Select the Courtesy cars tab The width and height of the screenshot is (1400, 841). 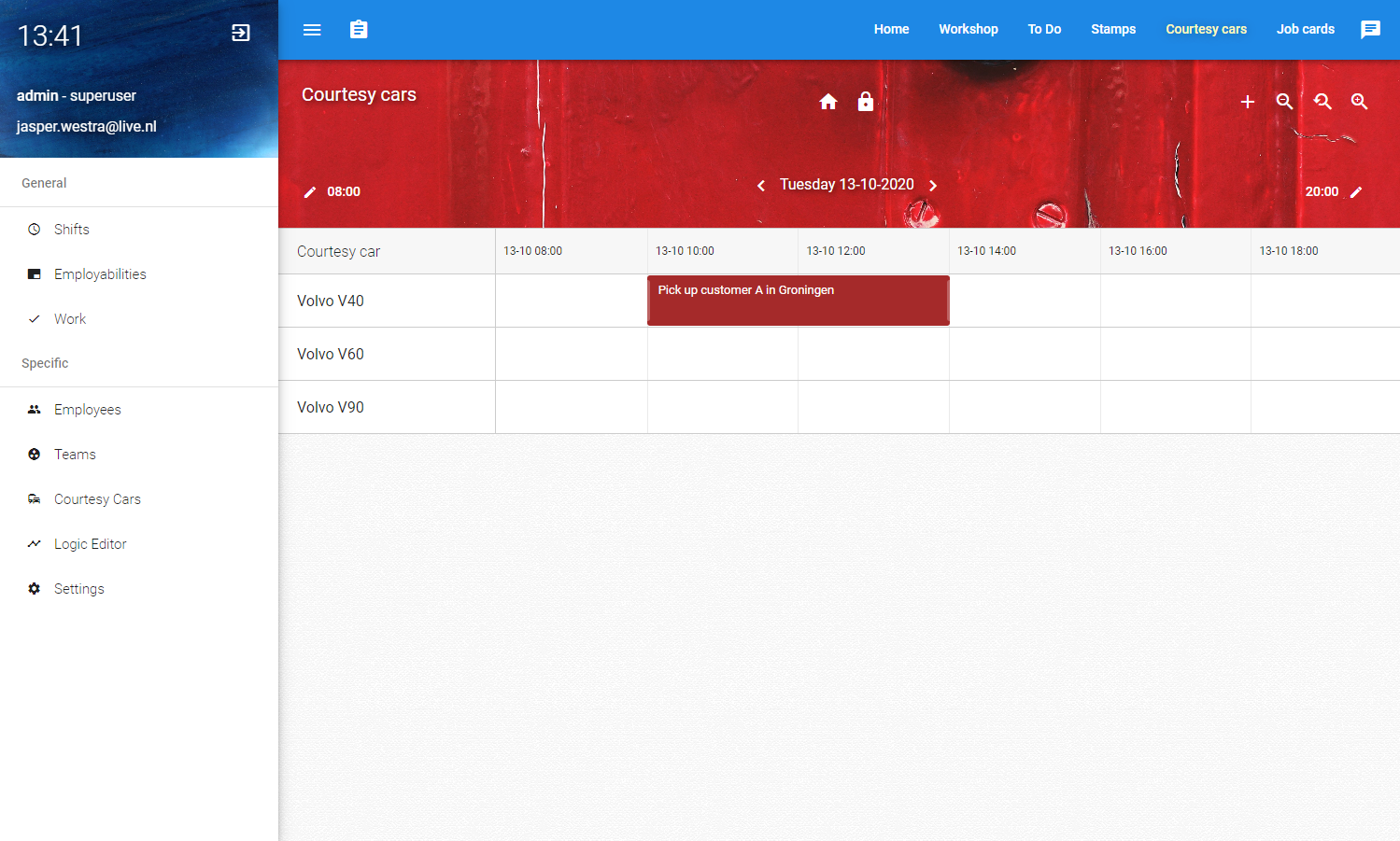(1207, 29)
